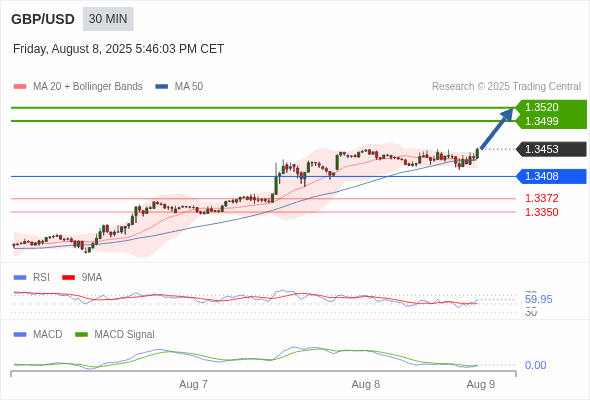
Task: Toggle the RSI legend entry
Action: [x=32, y=277]
